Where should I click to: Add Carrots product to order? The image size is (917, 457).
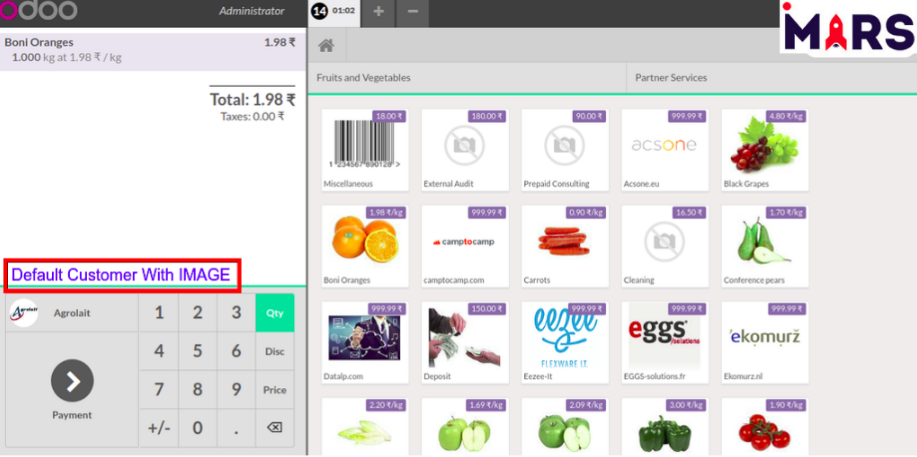tap(564, 244)
